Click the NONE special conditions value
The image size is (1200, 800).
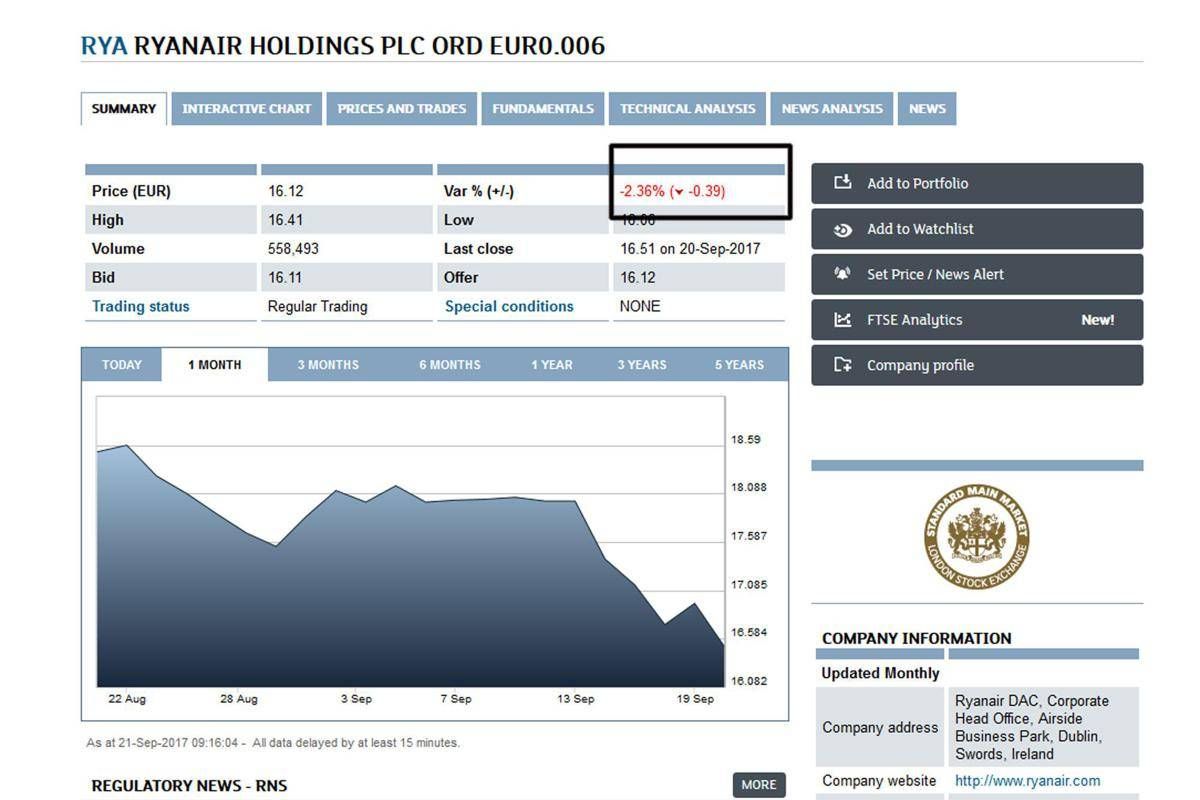point(640,307)
